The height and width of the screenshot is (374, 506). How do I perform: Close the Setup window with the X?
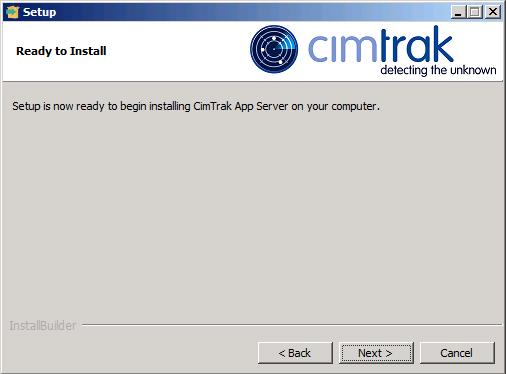pos(492,12)
